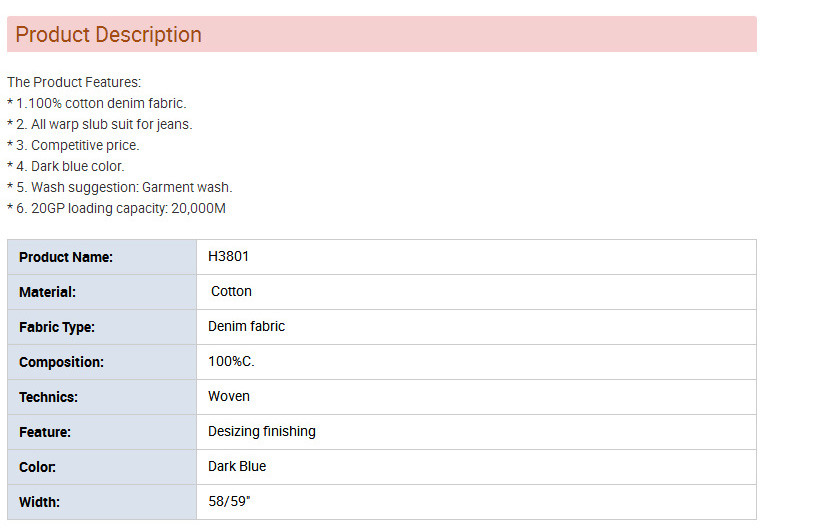Click the Product Description header
Image resolution: width=825 pixels, height=532 pixels.
tap(381, 34)
